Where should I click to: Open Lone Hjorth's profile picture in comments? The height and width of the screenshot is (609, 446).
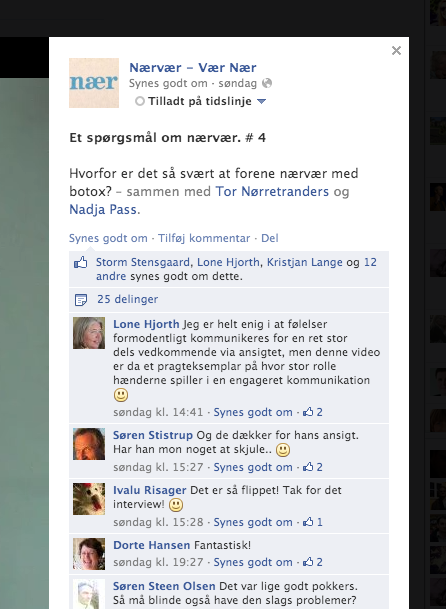[89, 333]
